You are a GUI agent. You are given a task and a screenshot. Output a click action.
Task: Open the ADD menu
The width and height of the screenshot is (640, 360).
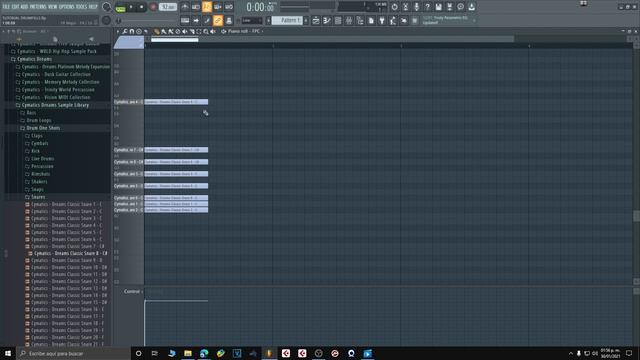24,7
